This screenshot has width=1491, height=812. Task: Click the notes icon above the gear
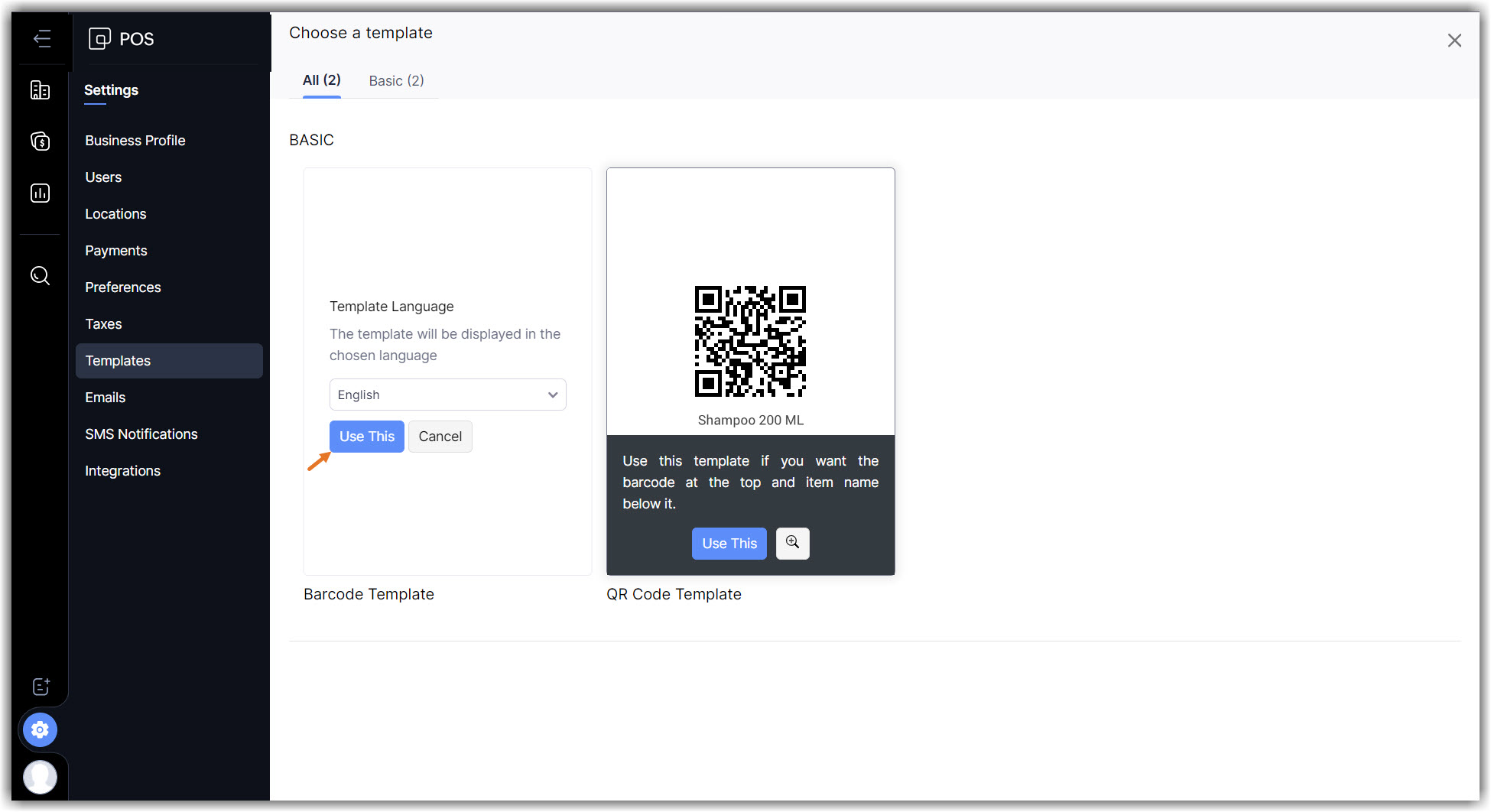[41, 686]
